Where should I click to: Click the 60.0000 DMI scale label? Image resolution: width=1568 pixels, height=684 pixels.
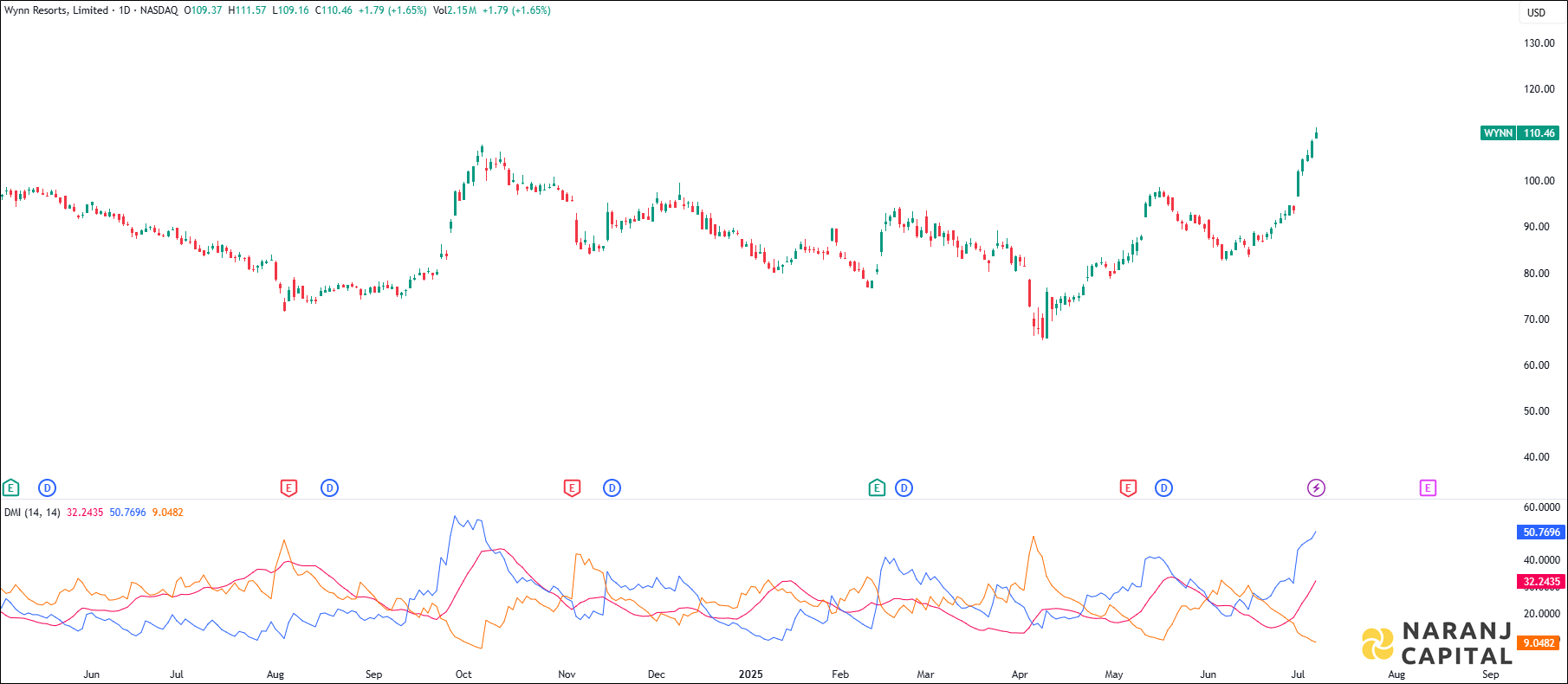click(1542, 507)
